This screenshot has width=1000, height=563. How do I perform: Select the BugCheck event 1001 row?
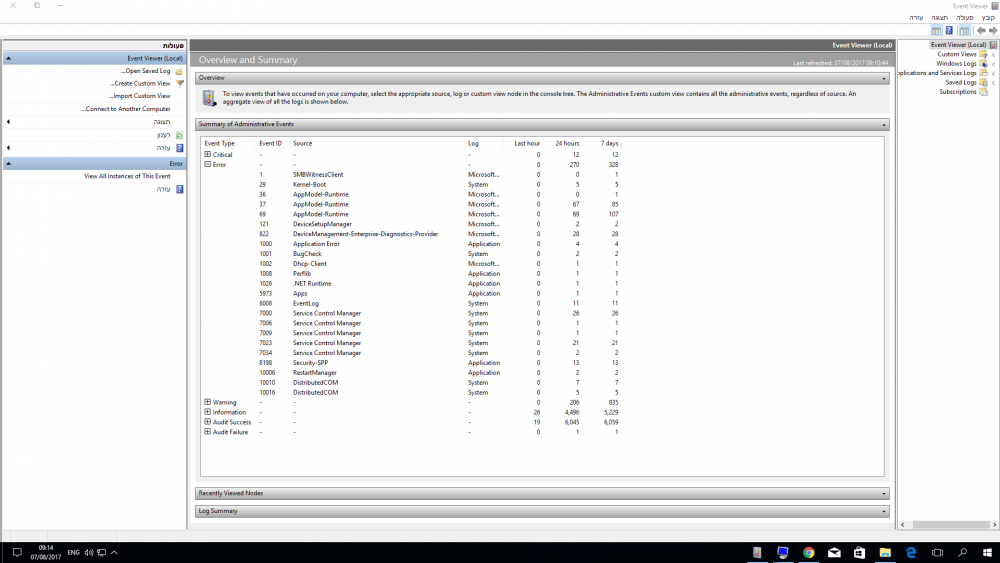(x=411, y=254)
